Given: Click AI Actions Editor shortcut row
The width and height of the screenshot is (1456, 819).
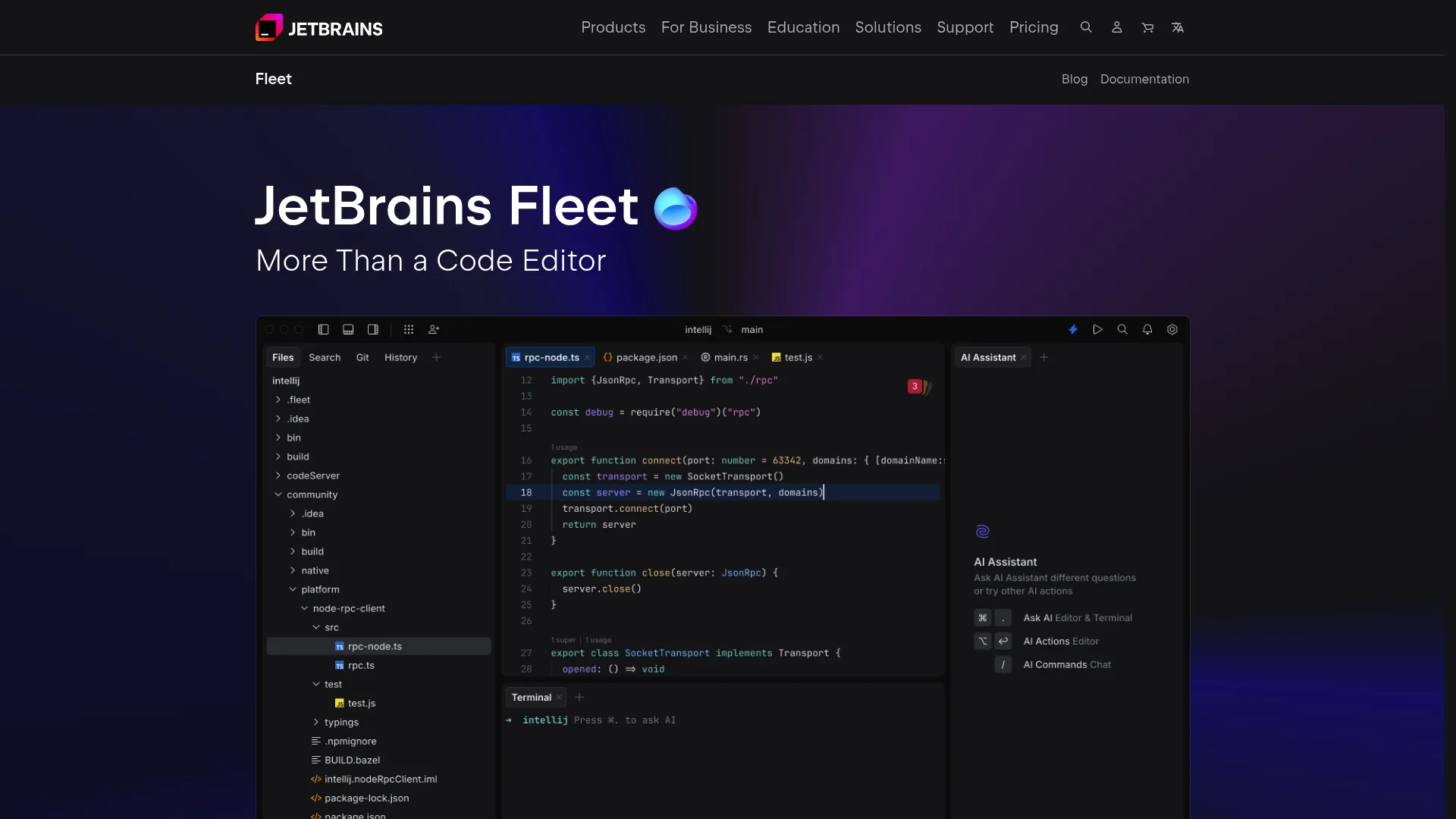Looking at the screenshot, I should pyautogui.click(x=1037, y=642).
